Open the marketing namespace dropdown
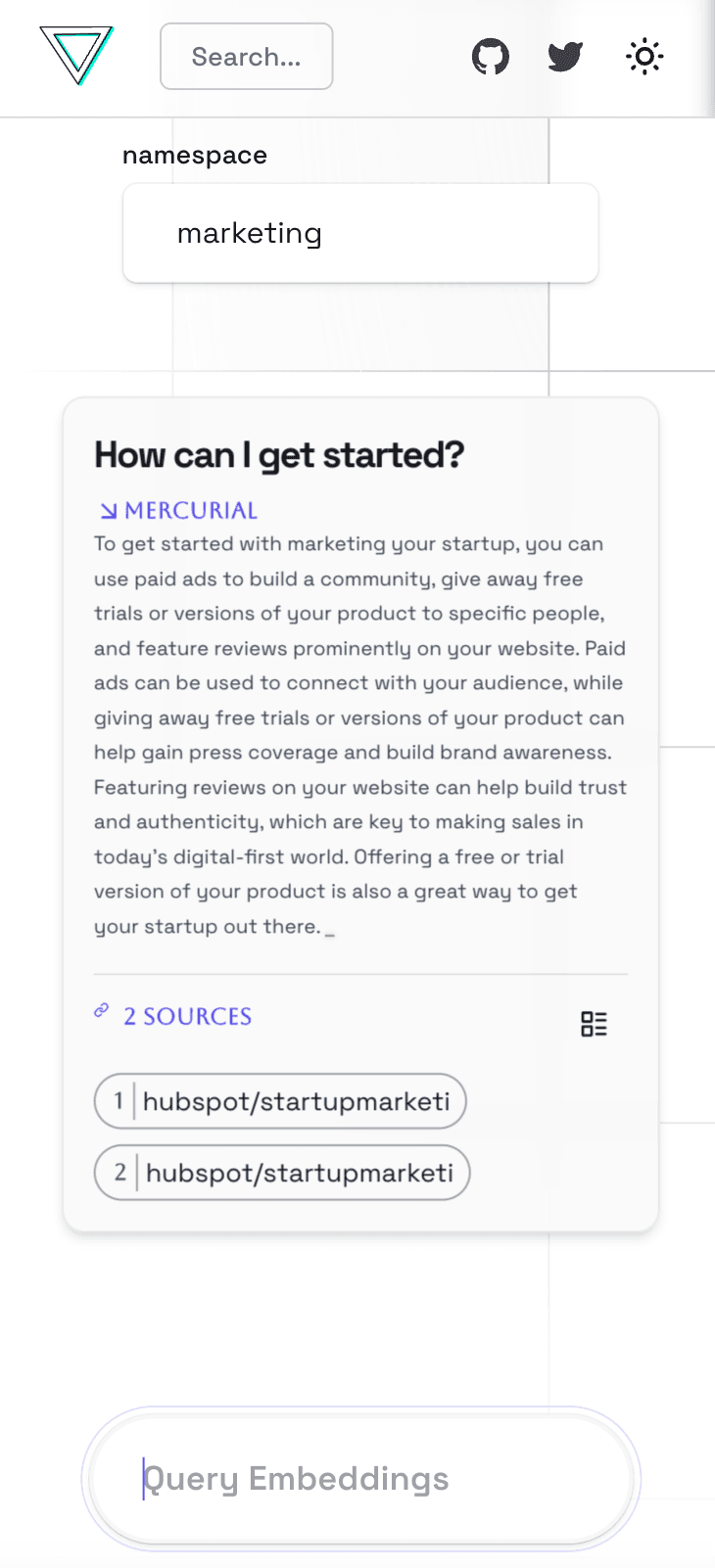 (360, 233)
